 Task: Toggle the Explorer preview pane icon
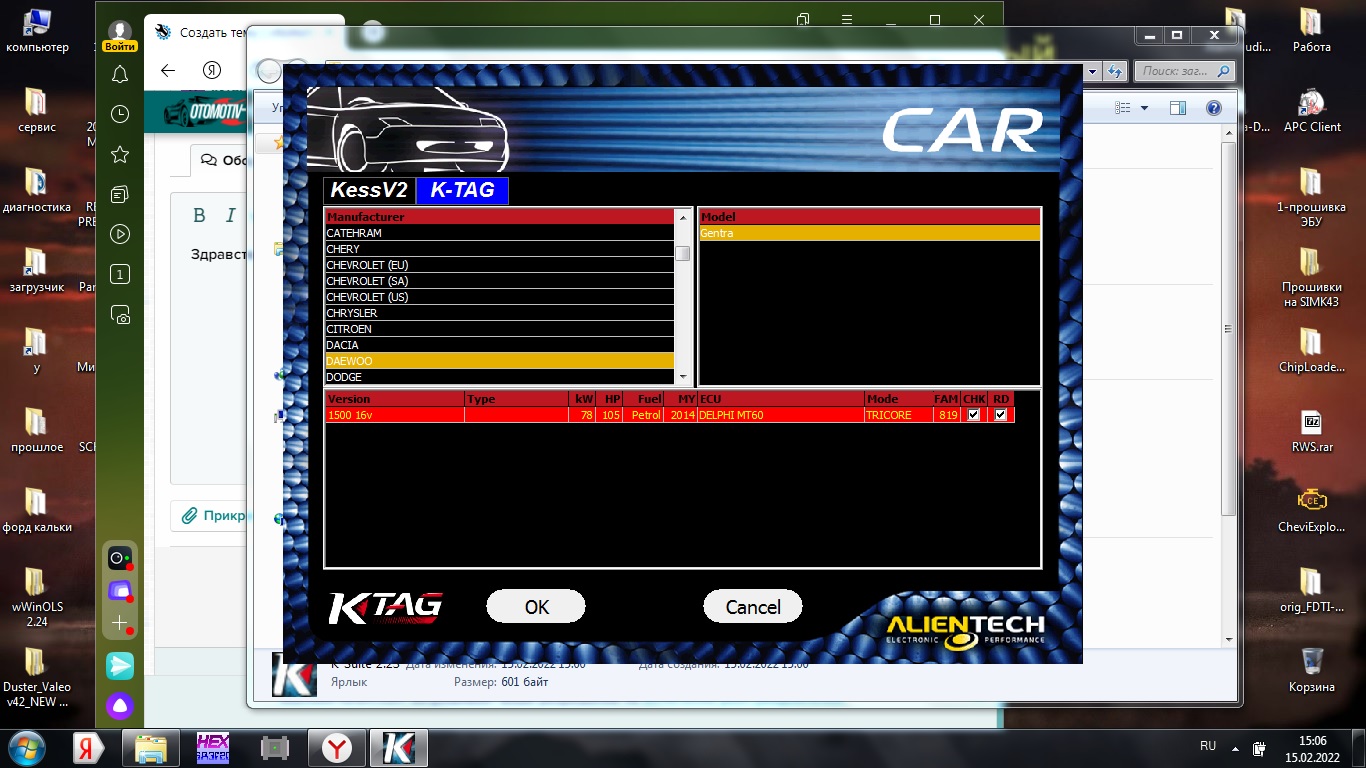pos(1178,108)
